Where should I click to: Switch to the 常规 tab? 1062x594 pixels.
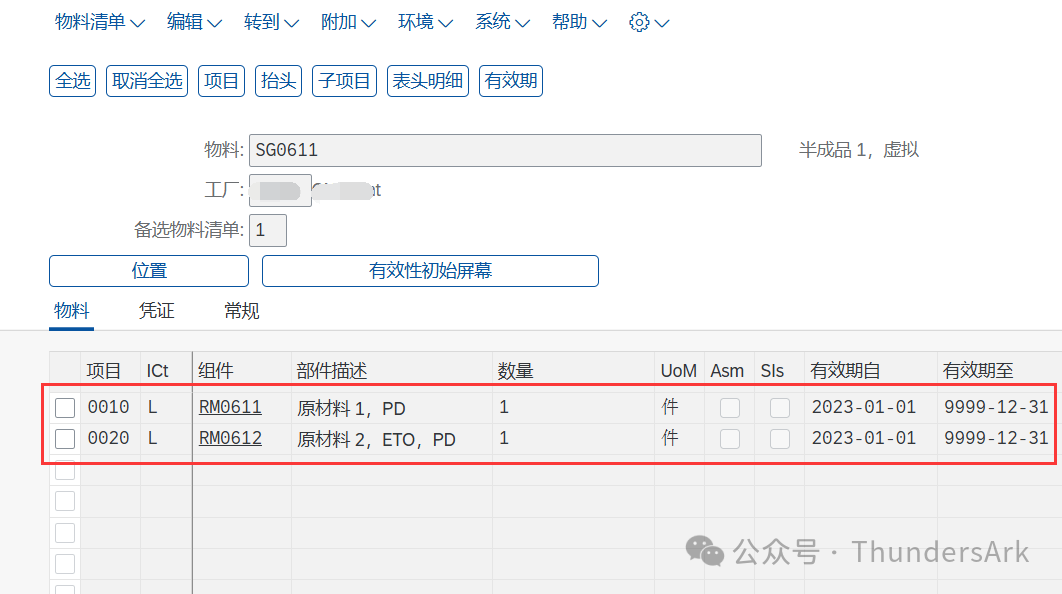(x=242, y=311)
